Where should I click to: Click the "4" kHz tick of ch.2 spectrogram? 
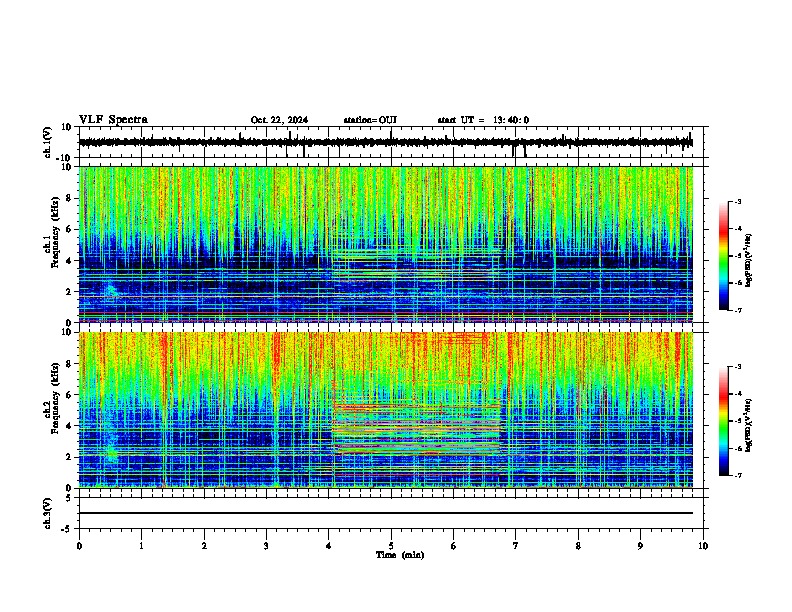pos(69,426)
